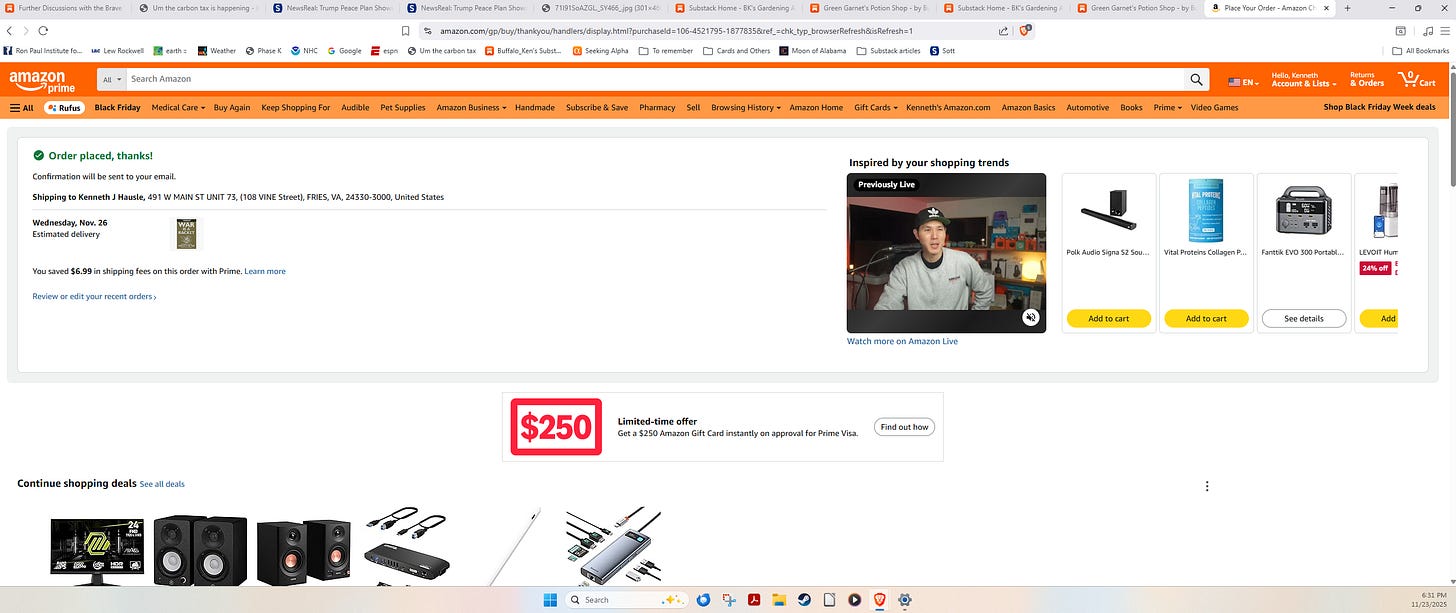
Task: Click the ordered book cover thumbnail
Action: click(186, 233)
